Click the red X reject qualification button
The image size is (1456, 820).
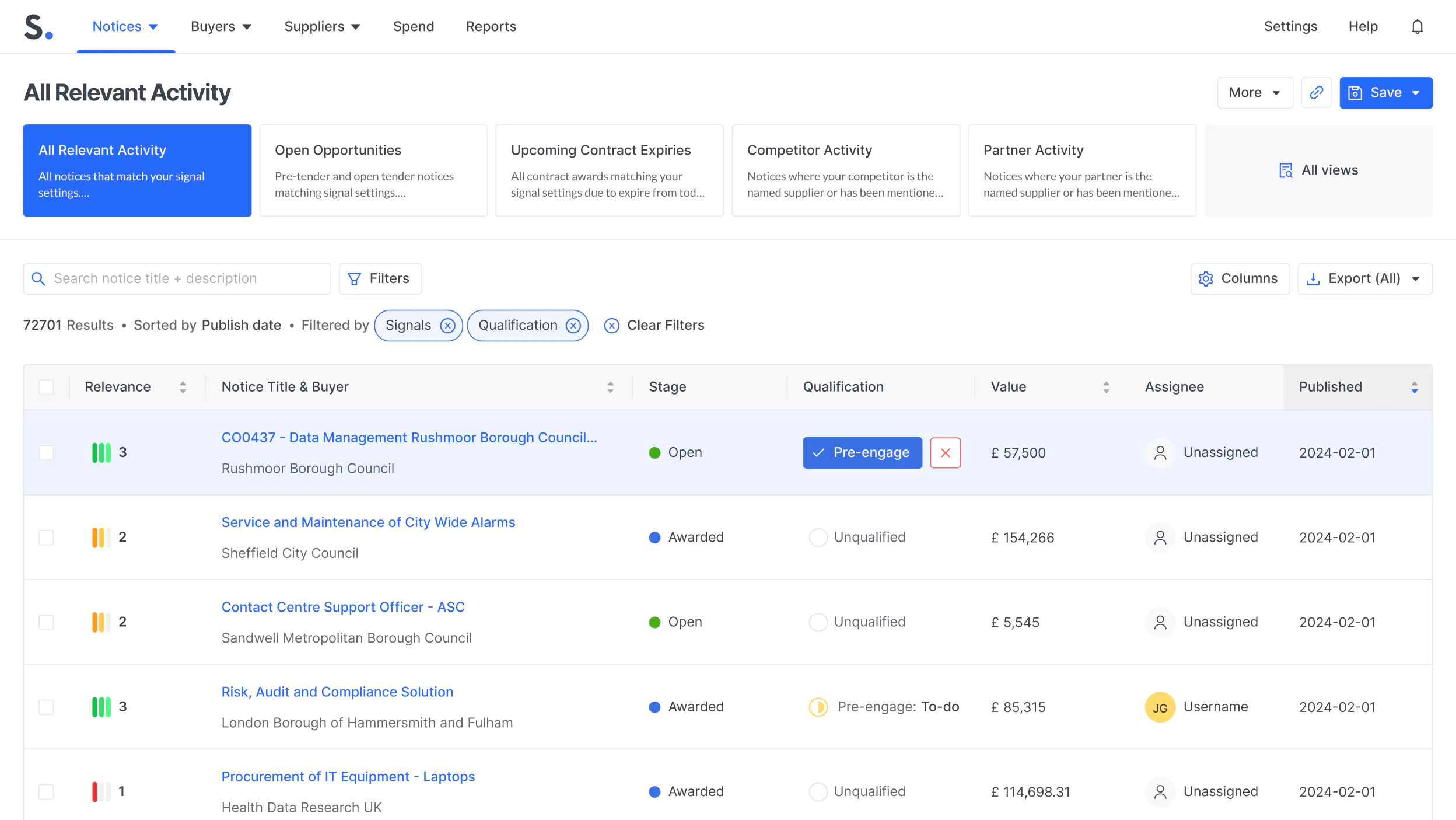coord(945,453)
